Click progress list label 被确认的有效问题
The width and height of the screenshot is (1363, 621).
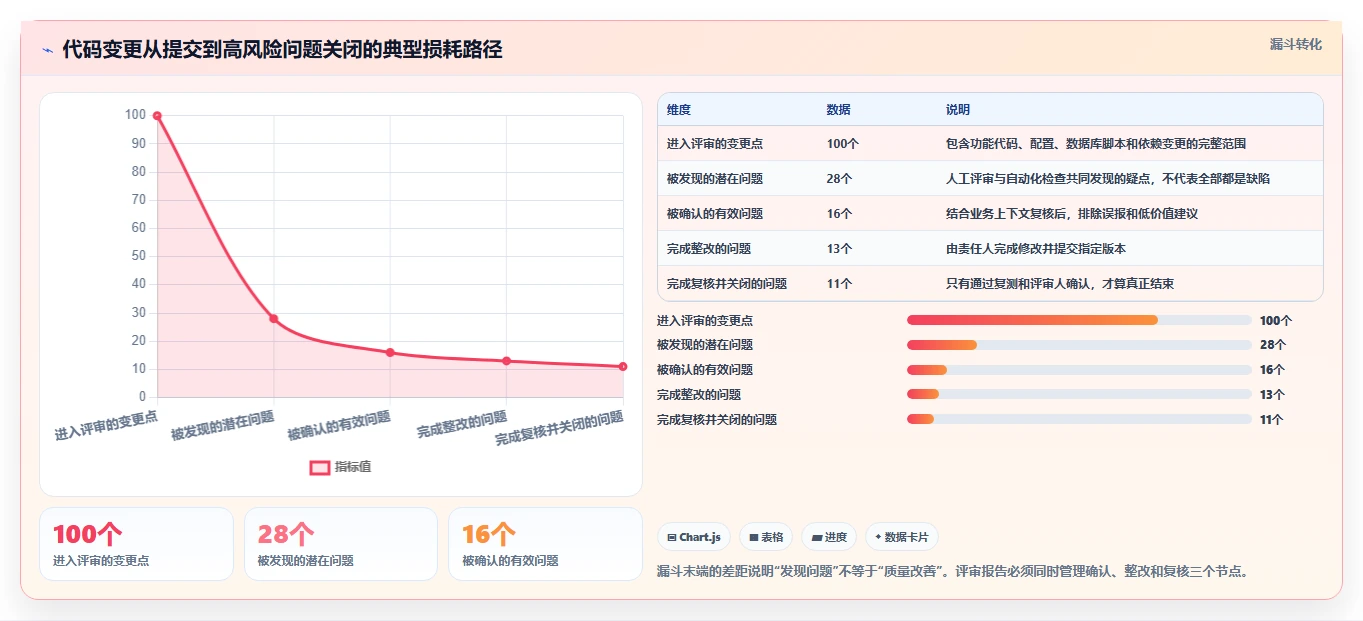tap(705, 370)
